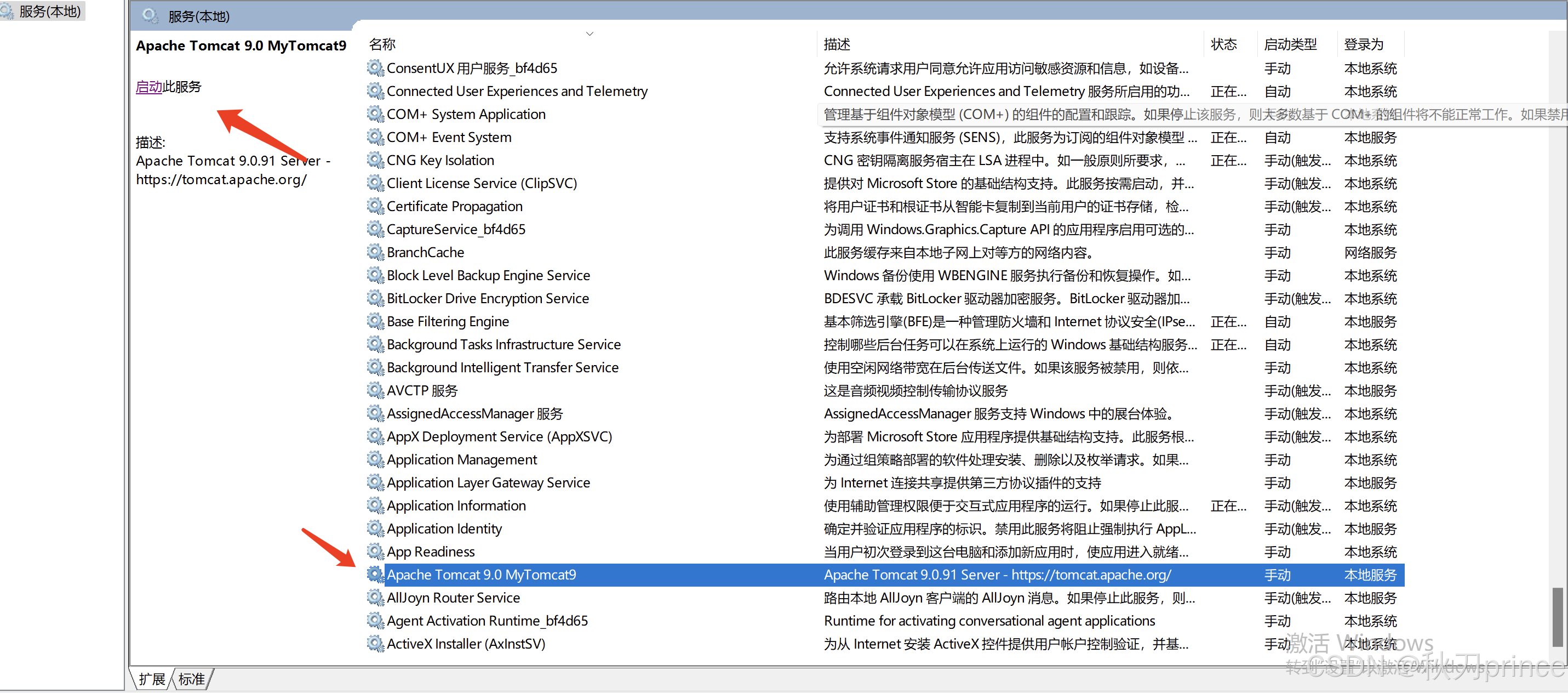This screenshot has height=693, width=1568.
Task: Click the App Readiness gear icon
Action: [x=376, y=551]
